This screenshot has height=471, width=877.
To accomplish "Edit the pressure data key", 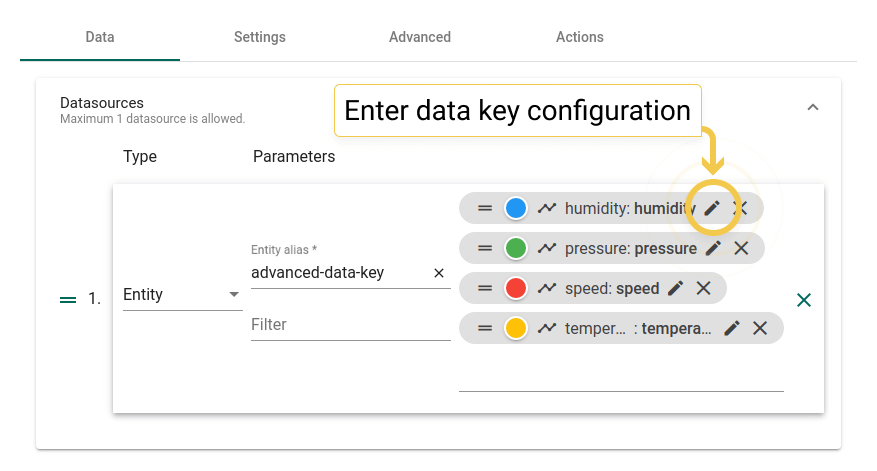I will 713,248.
